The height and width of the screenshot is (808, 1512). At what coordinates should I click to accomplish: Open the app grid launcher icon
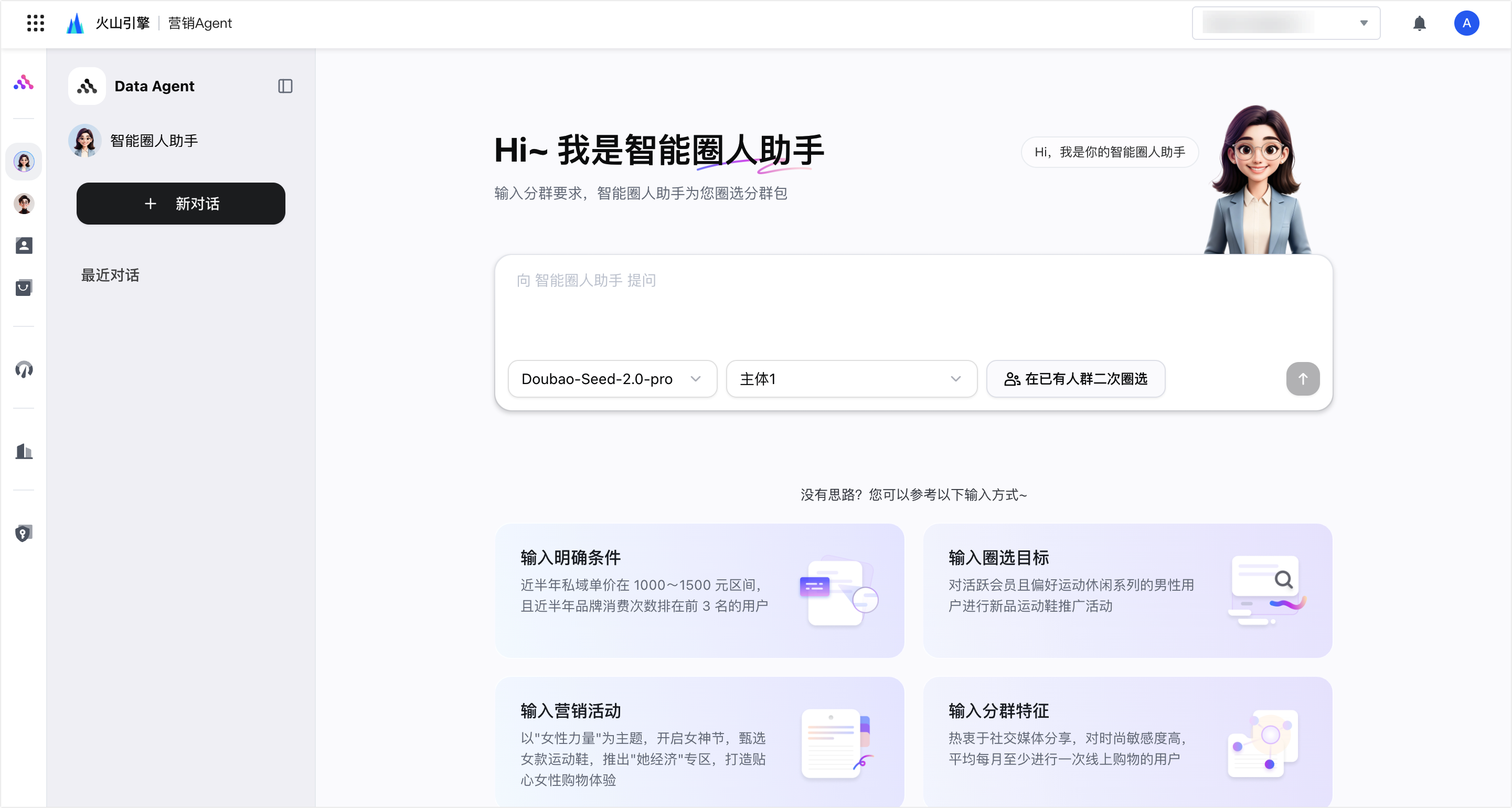[x=35, y=23]
